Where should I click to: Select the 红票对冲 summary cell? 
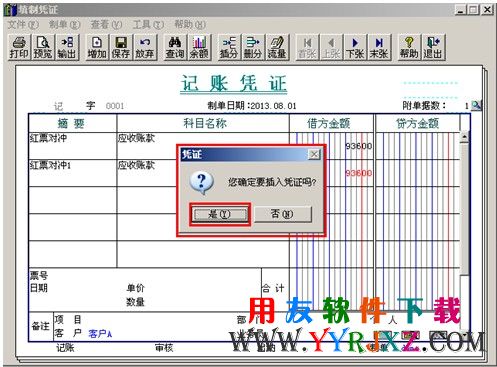[73, 146]
